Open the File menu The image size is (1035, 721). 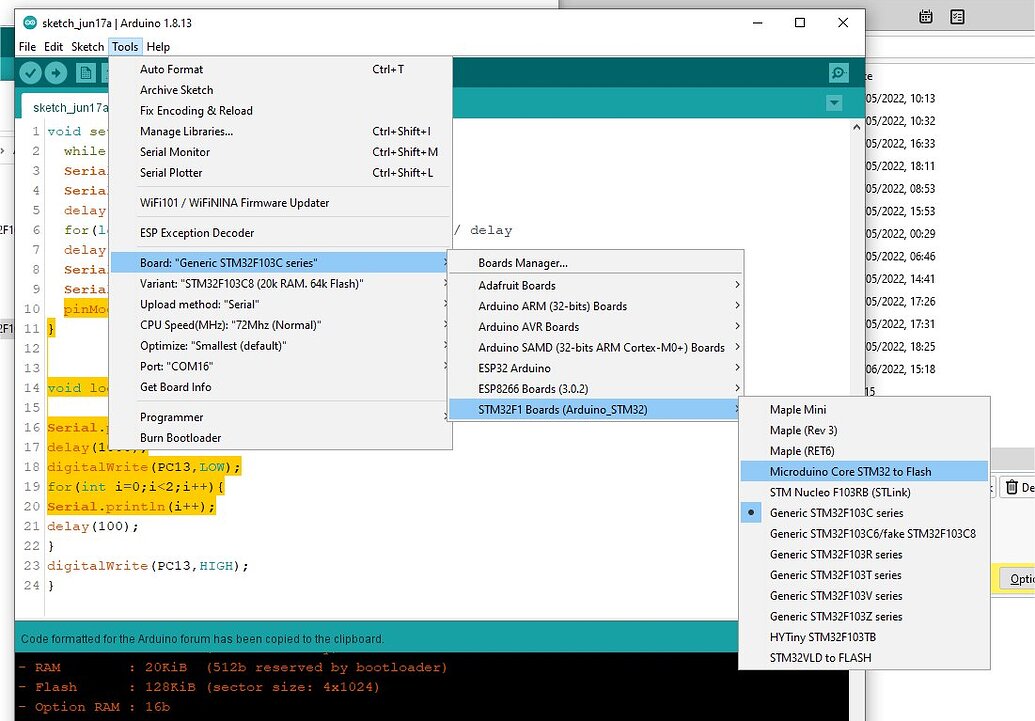tap(26, 46)
